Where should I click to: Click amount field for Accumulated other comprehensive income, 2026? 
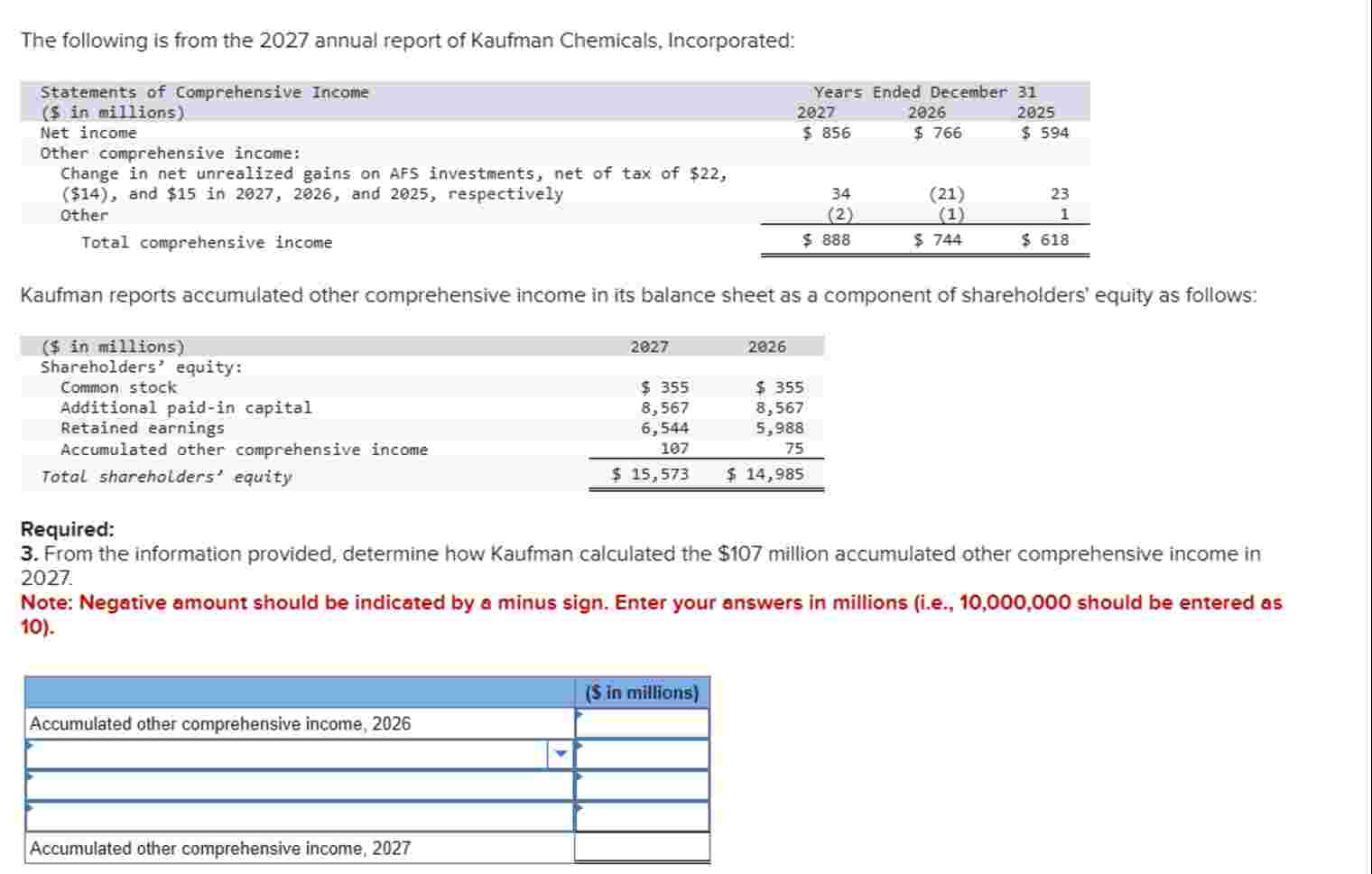642,723
